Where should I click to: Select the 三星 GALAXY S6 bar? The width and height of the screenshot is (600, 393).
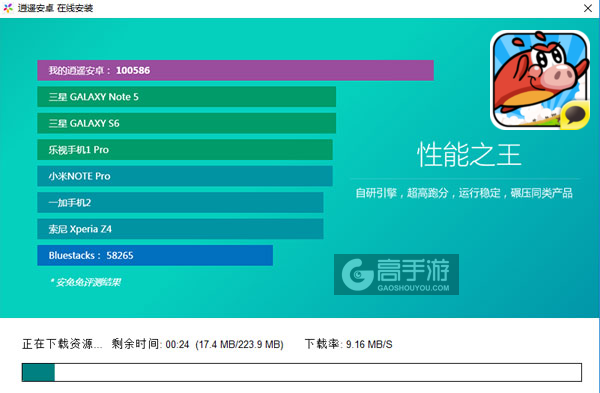click(x=186, y=123)
